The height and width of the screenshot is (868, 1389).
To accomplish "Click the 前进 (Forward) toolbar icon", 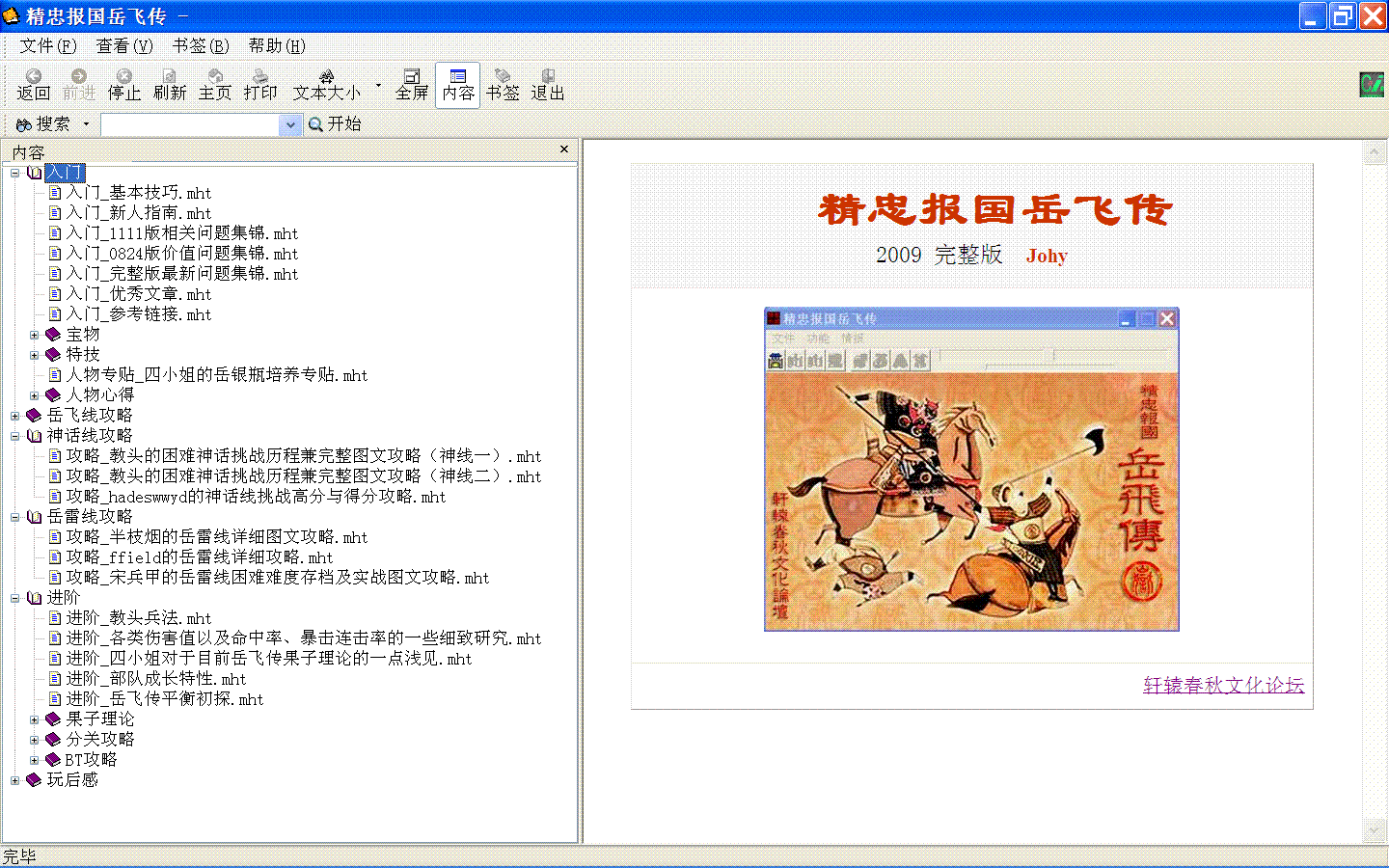I will point(79,85).
